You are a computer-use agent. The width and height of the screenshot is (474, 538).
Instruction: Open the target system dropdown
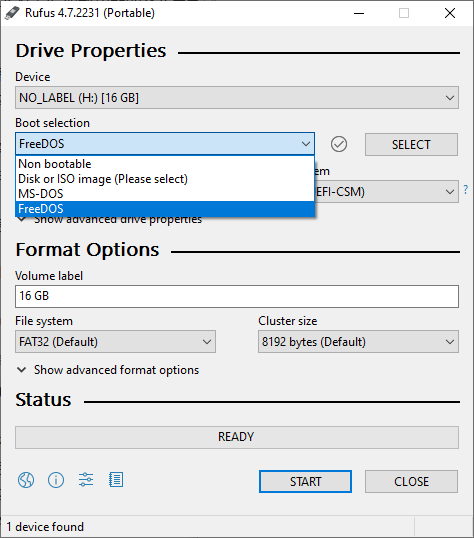point(386,191)
